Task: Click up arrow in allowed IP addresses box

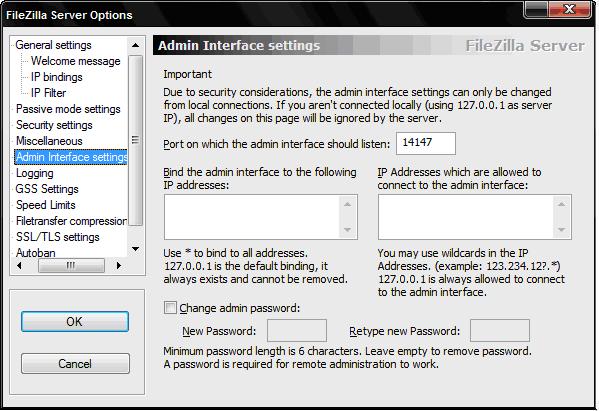Action: coord(561,205)
